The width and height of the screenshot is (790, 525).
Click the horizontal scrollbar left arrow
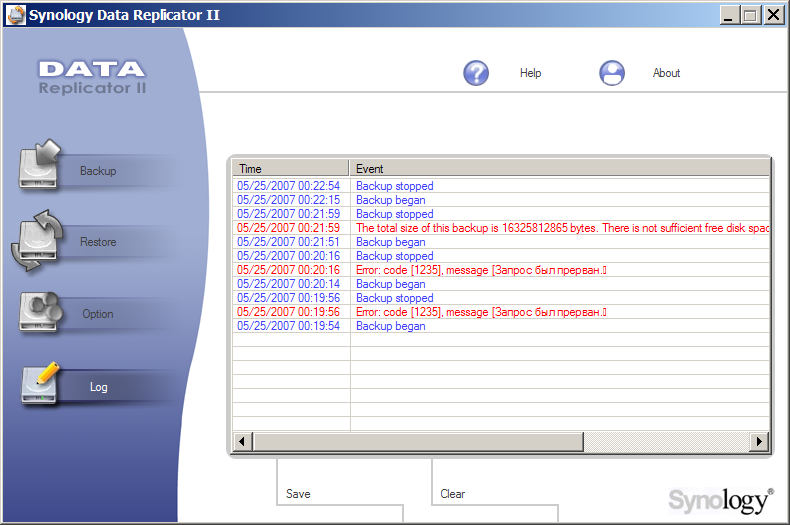(242, 442)
